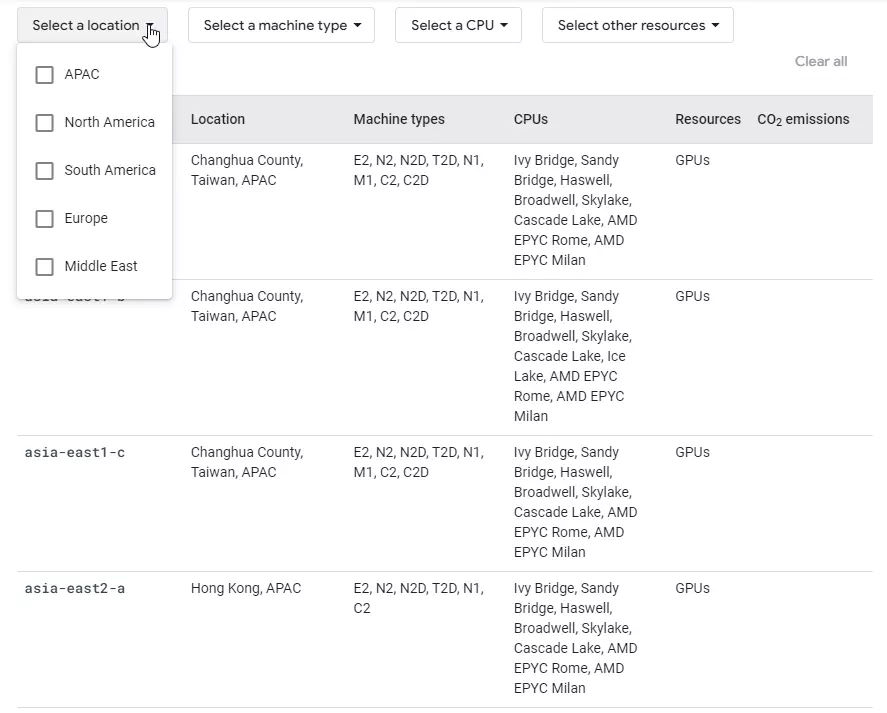The image size is (887, 713).
Task: Check the North America checkbox
Action: (44, 122)
